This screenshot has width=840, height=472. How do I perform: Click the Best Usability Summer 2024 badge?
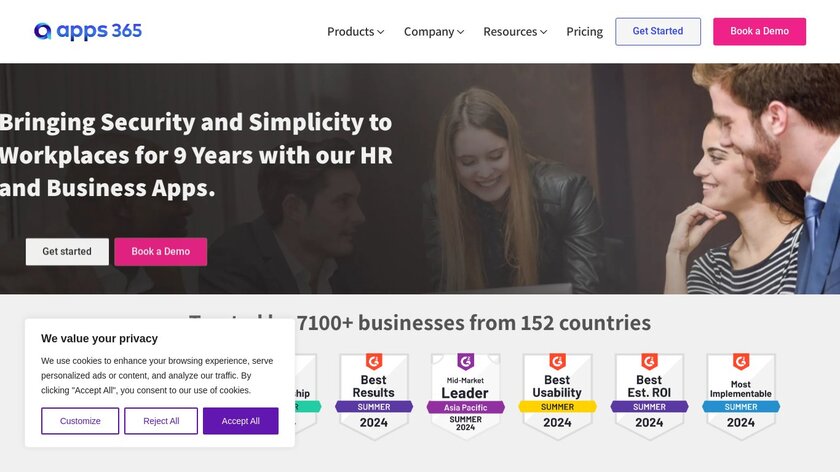(x=557, y=396)
